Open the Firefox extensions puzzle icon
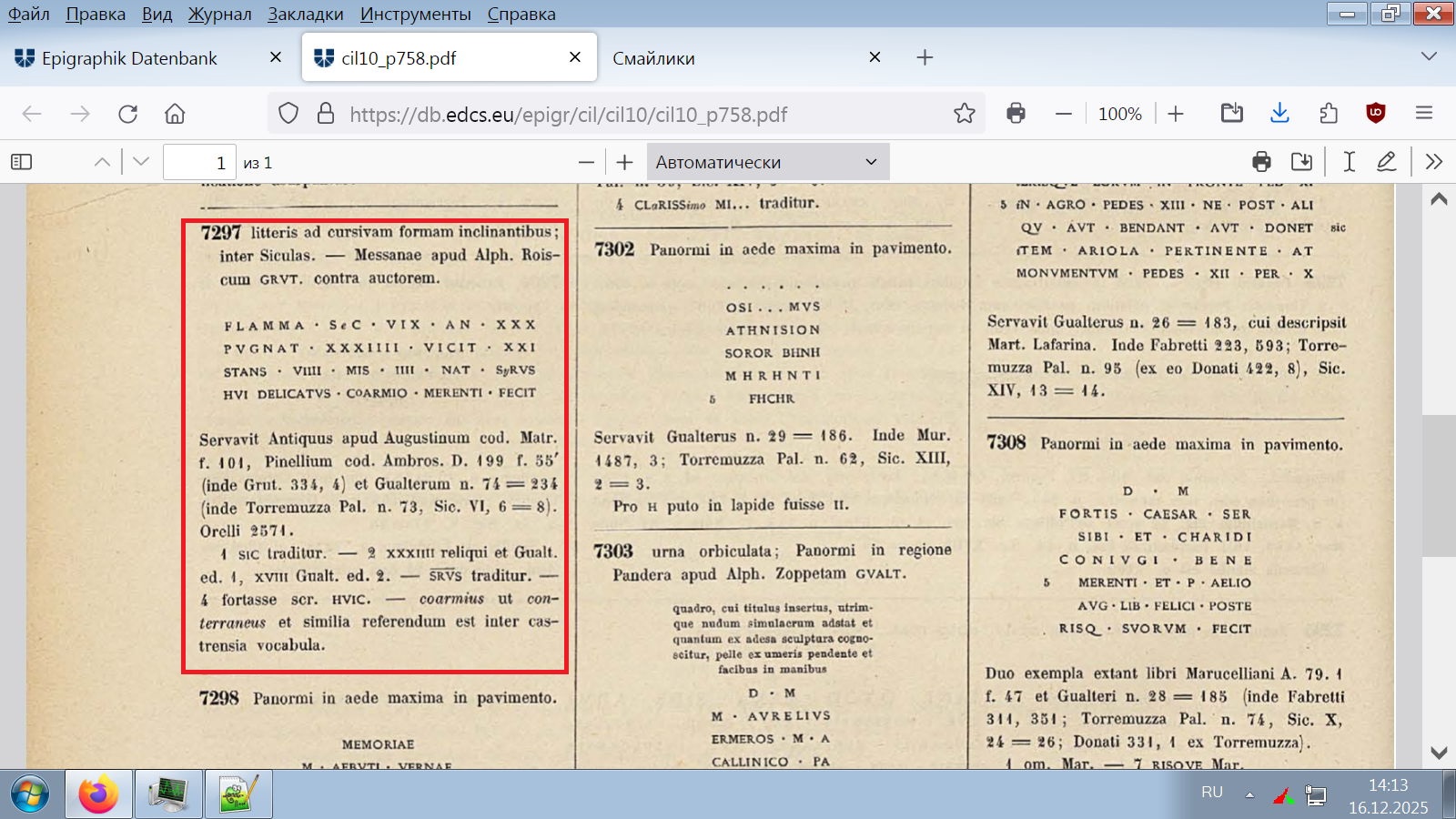Image resolution: width=1456 pixels, height=819 pixels. click(1329, 114)
